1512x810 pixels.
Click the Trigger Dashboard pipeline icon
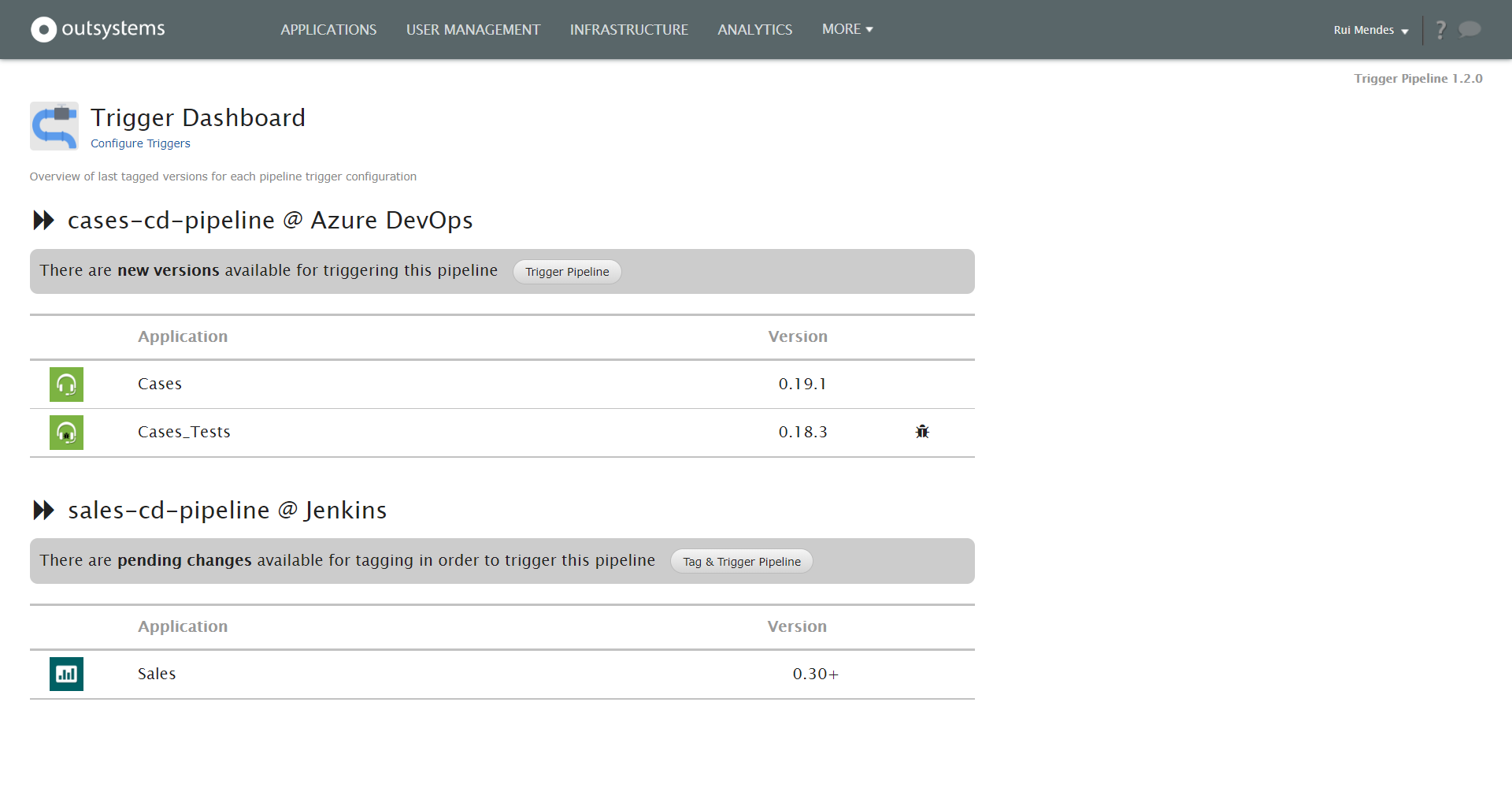click(54, 126)
